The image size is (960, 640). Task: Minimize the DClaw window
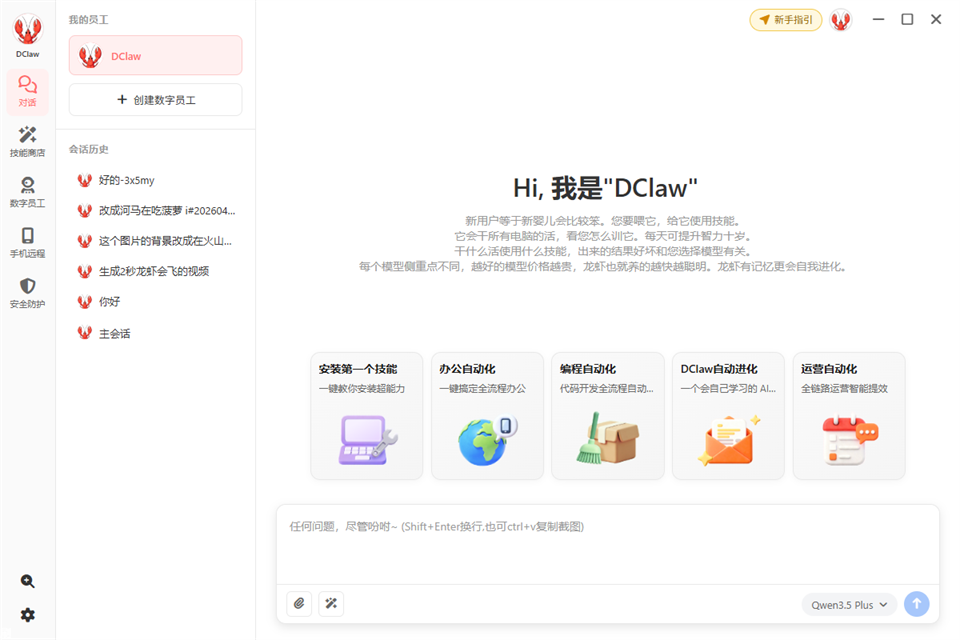click(x=879, y=20)
